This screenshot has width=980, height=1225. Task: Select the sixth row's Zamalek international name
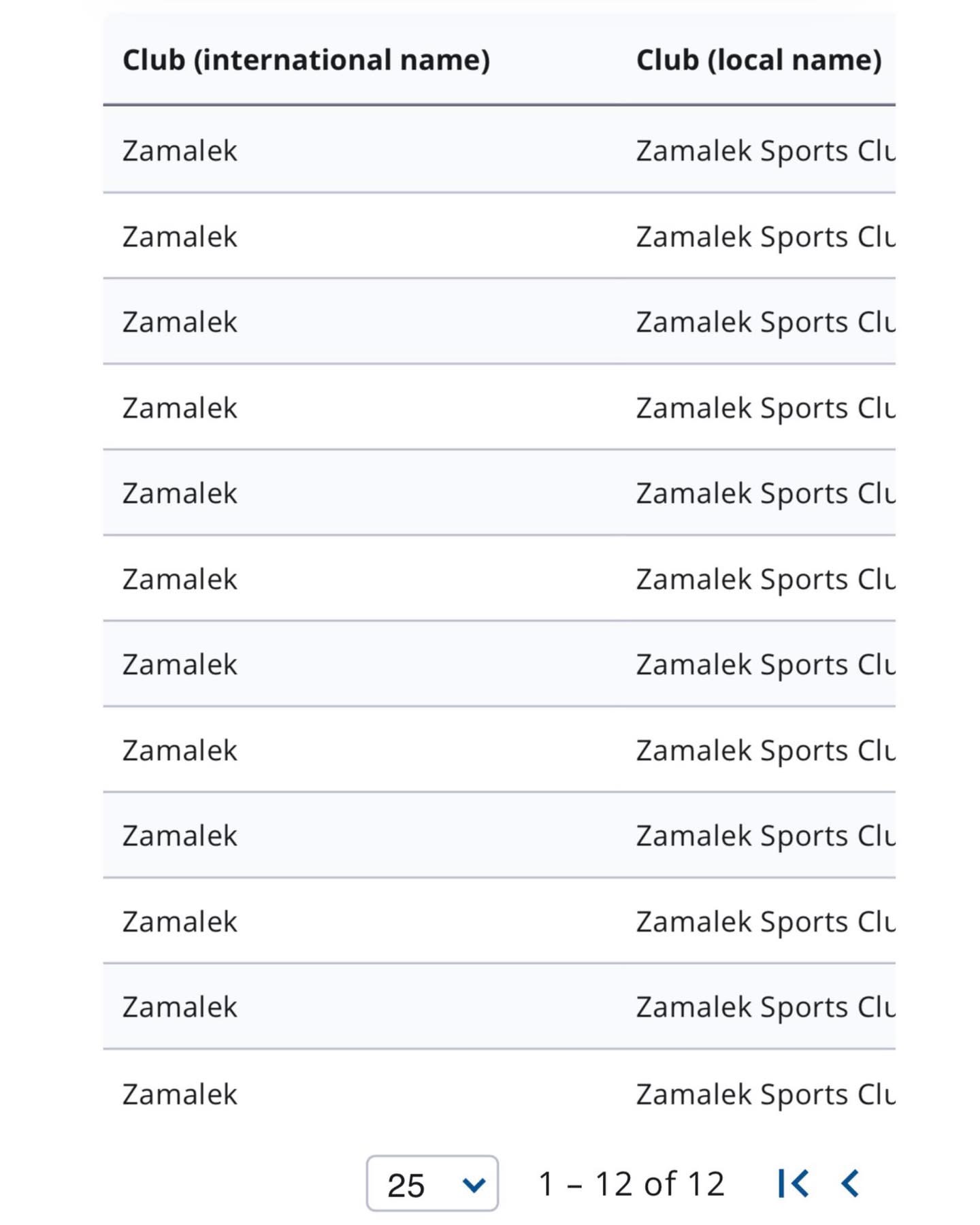coord(180,579)
